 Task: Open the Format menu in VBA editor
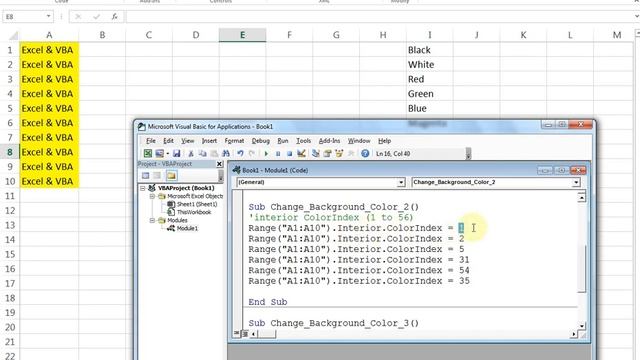pos(234,141)
